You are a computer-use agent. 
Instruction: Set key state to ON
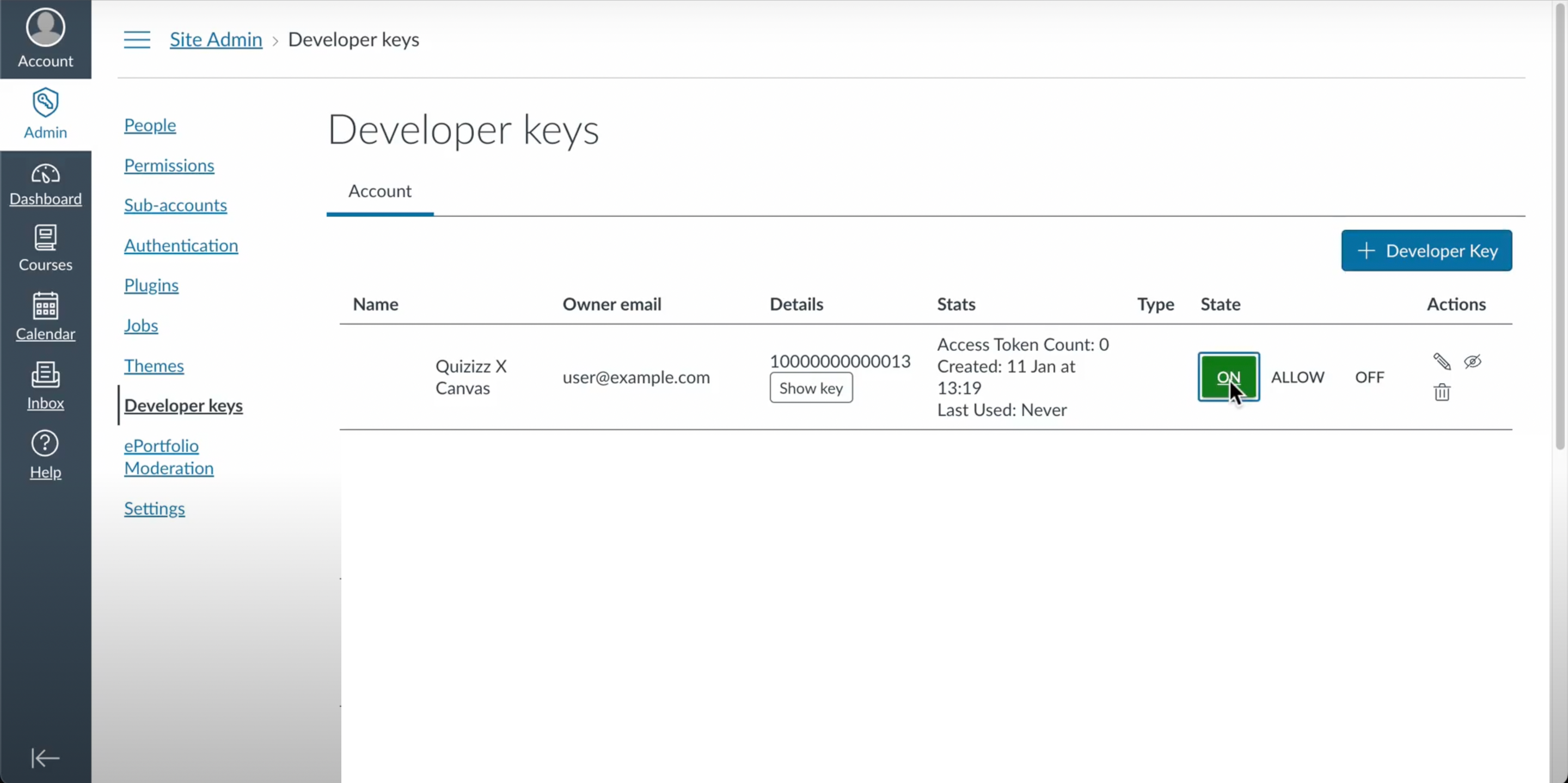[x=1228, y=377]
